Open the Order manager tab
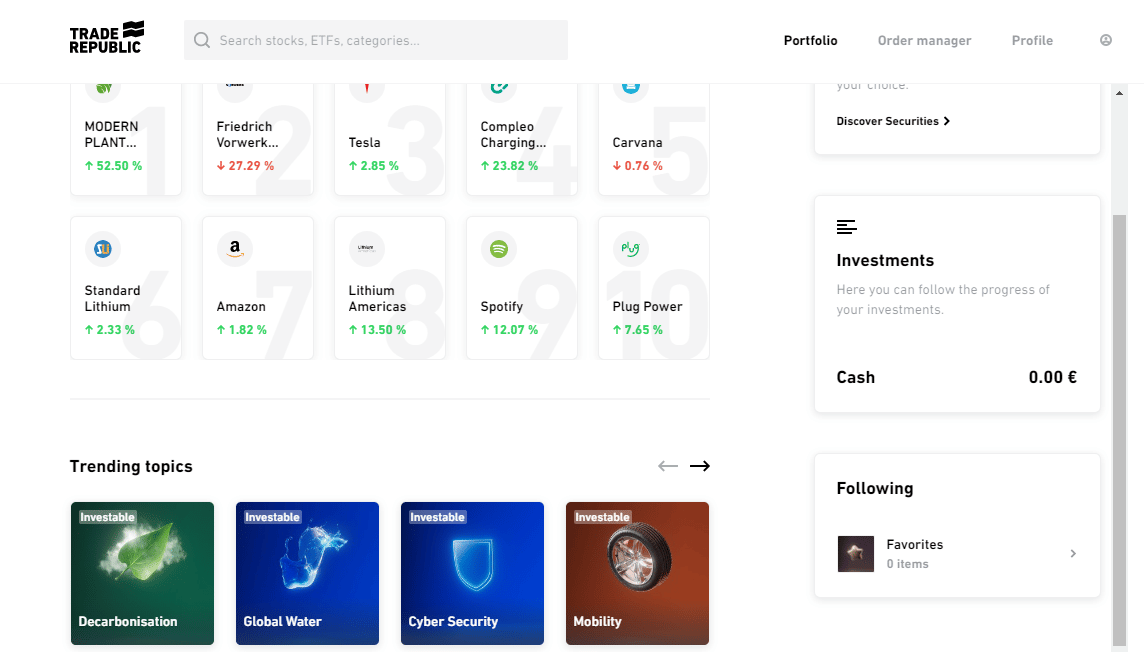This screenshot has height=652, width=1144. click(x=924, y=41)
